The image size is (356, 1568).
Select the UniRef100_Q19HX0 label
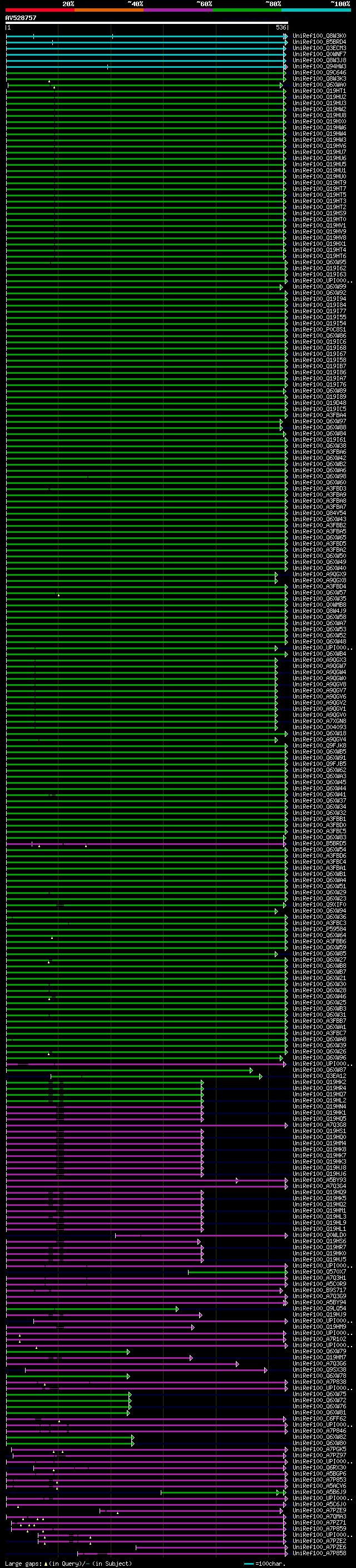319,122
